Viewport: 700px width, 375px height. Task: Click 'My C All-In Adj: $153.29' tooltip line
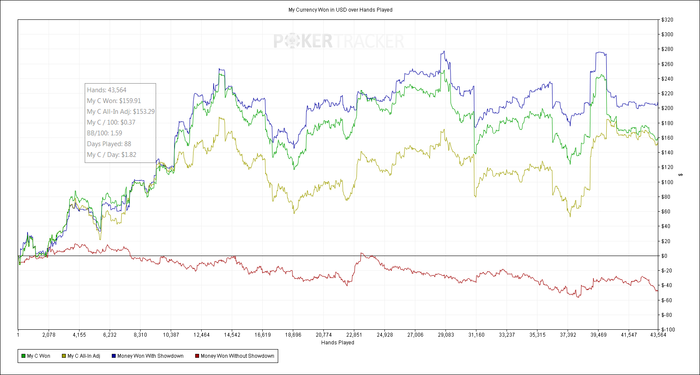pyautogui.click(x=121, y=112)
